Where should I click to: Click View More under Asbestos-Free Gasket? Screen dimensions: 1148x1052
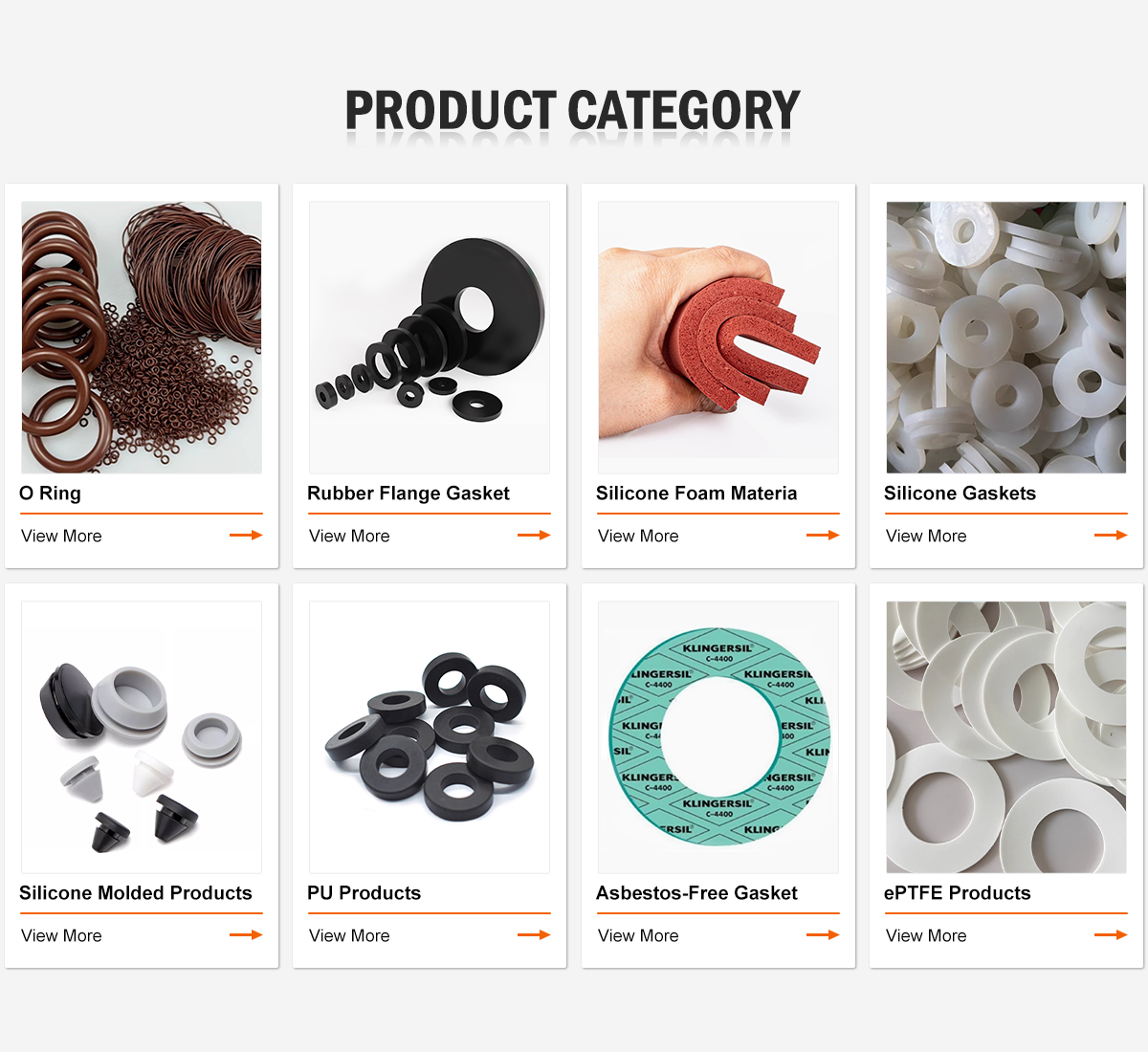click(x=638, y=936)
